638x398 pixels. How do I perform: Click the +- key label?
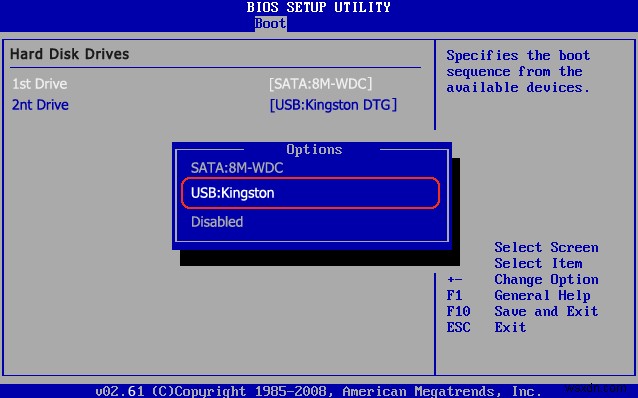(x=454, y=280)
